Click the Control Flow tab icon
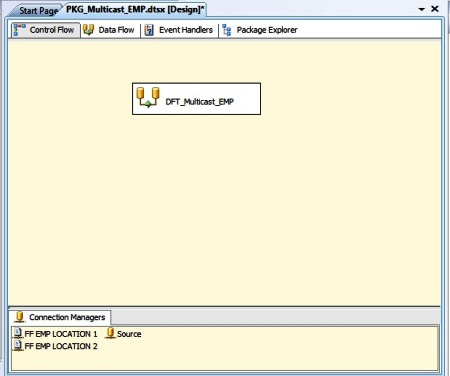 click(19, 30)
